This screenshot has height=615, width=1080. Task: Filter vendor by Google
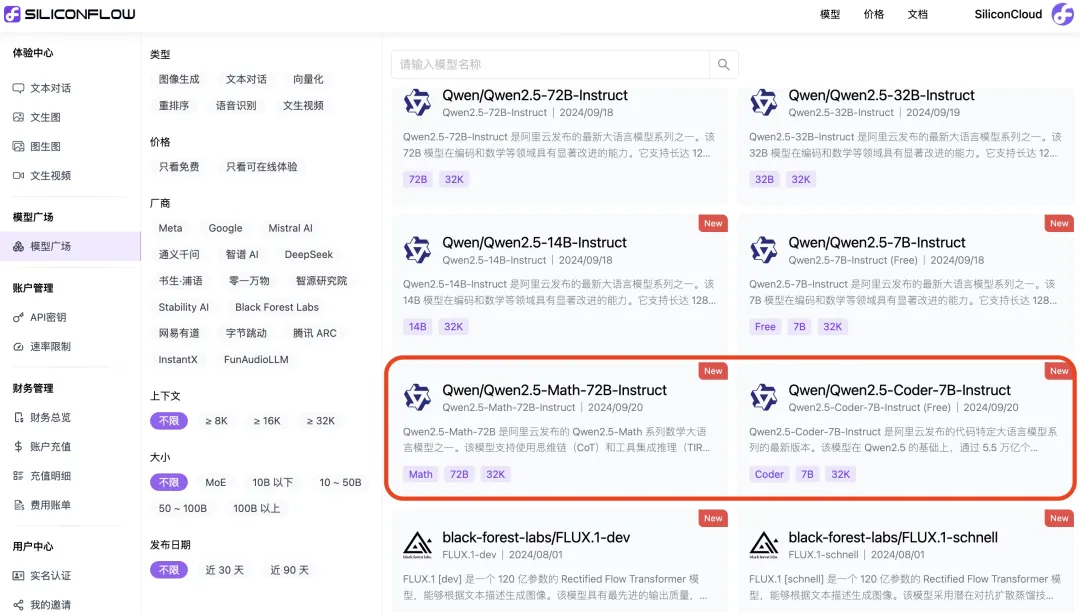point(225,228)
